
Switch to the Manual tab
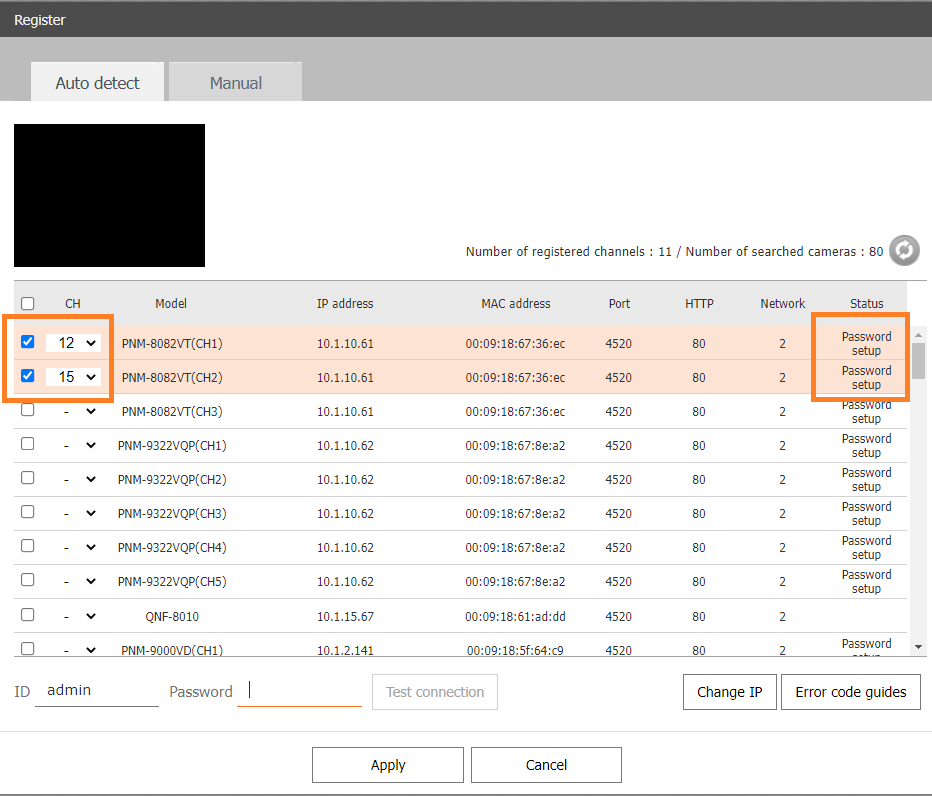(x=235, y=83)
